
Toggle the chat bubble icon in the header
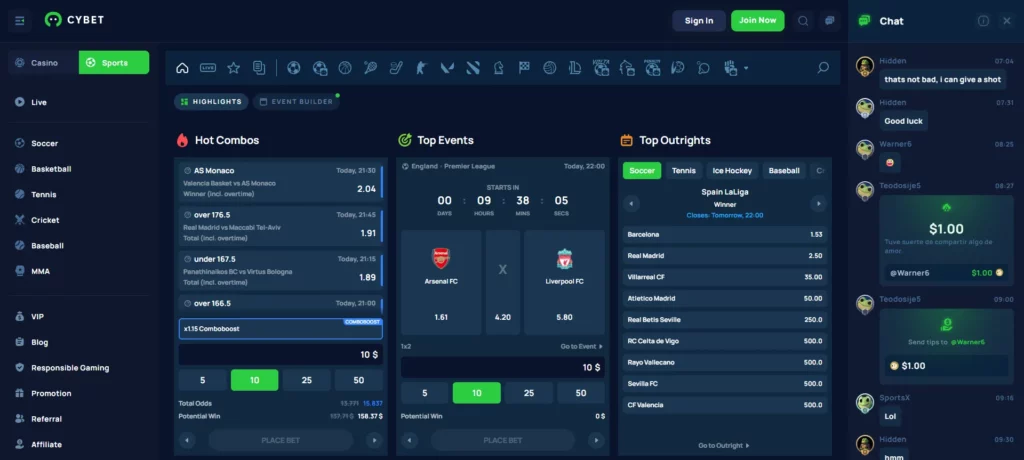coord(829,21)
